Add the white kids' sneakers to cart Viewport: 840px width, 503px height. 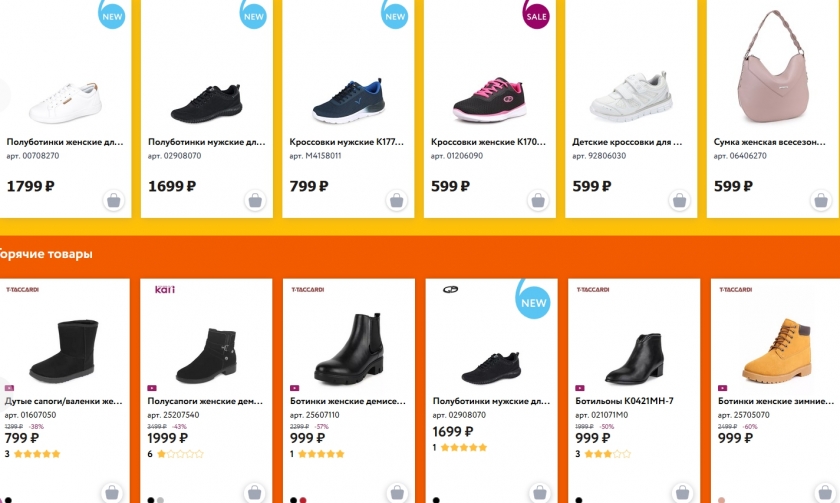(x=680, y=201)
